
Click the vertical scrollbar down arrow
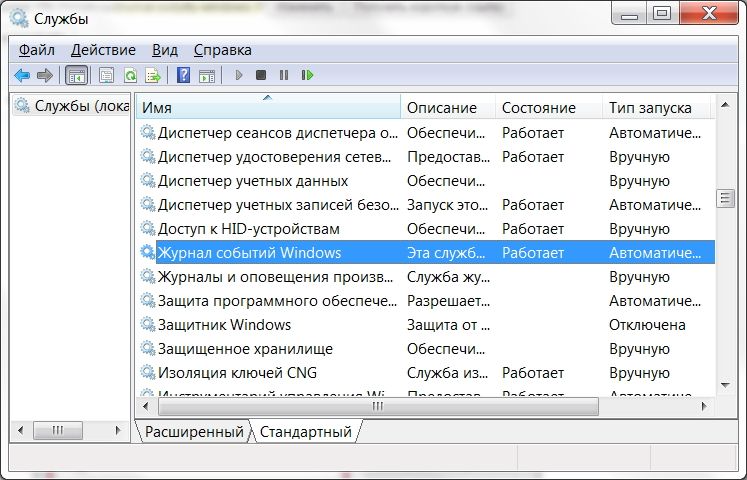coord(725,385)
